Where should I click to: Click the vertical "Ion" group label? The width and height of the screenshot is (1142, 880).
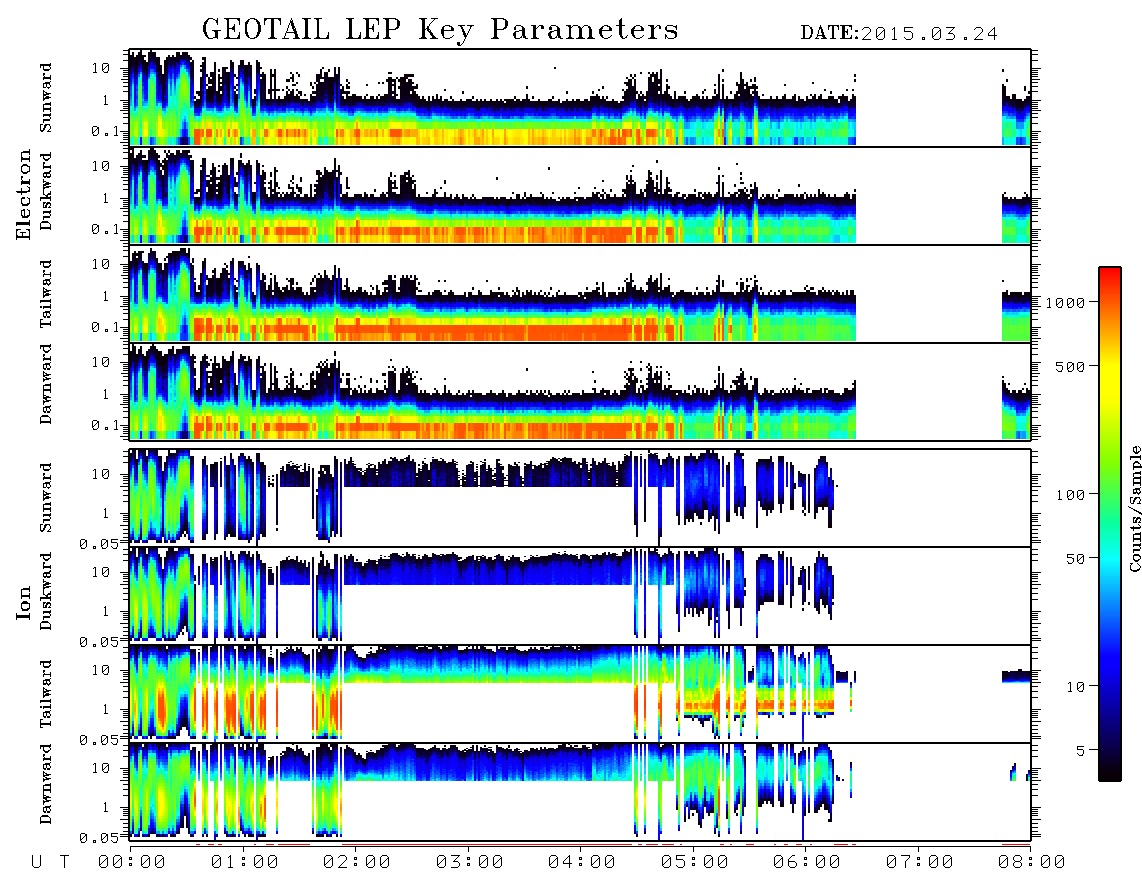tap(23, 602)
